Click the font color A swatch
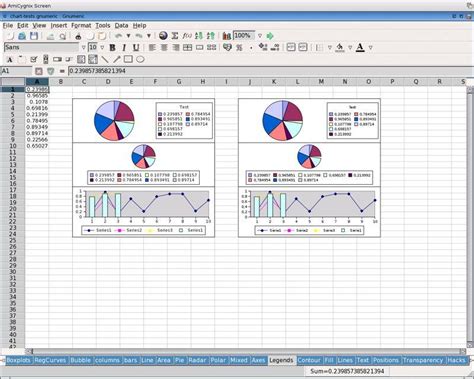This screenshot has width=474, height=379. tap(360, 48)
